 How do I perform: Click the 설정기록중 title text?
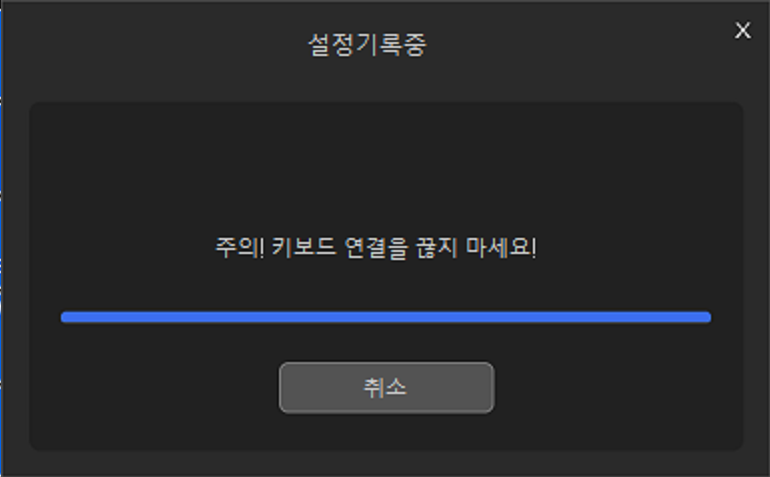click(x=367, y=45)
